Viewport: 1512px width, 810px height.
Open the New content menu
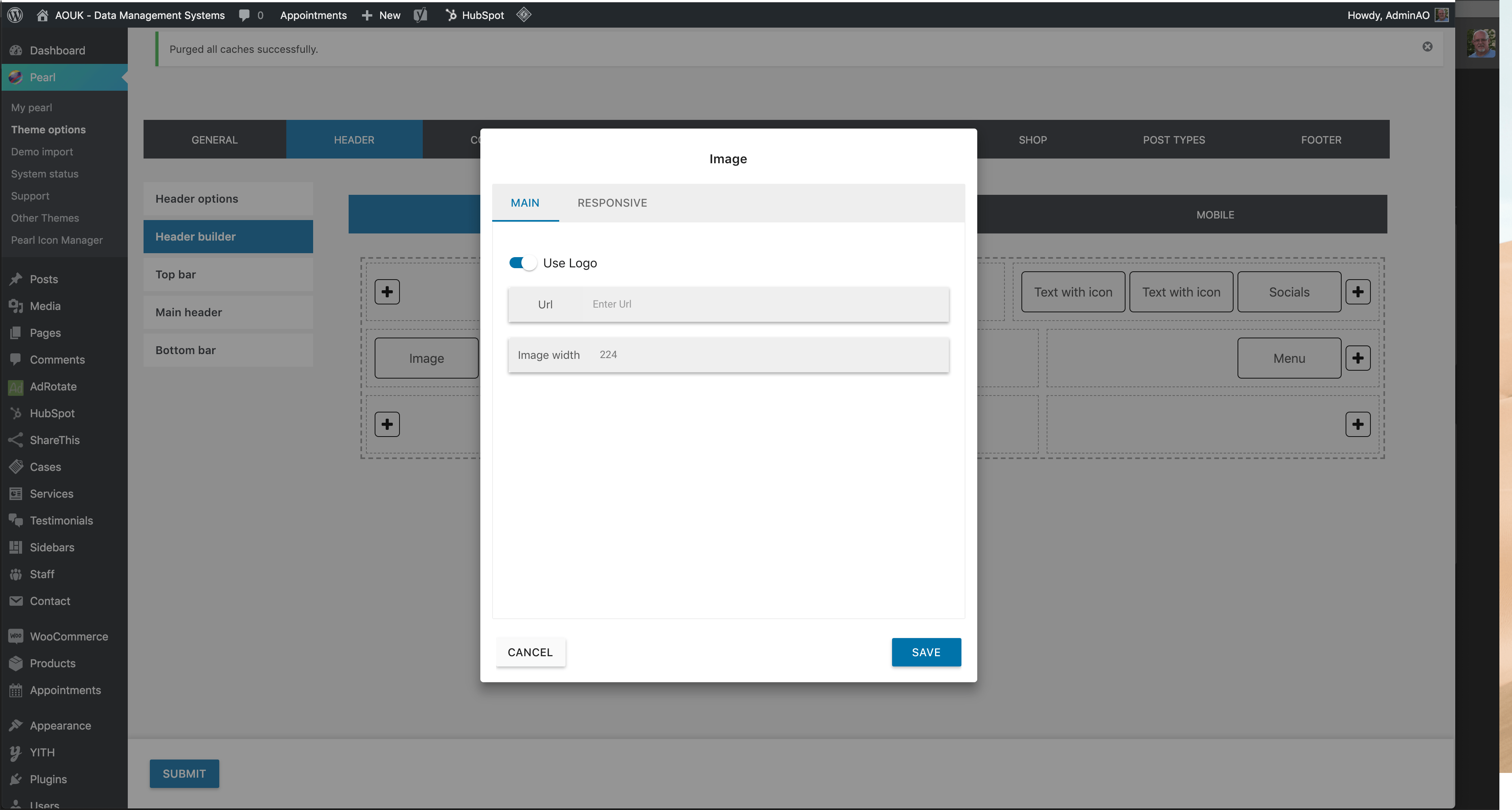click(381, 15)
